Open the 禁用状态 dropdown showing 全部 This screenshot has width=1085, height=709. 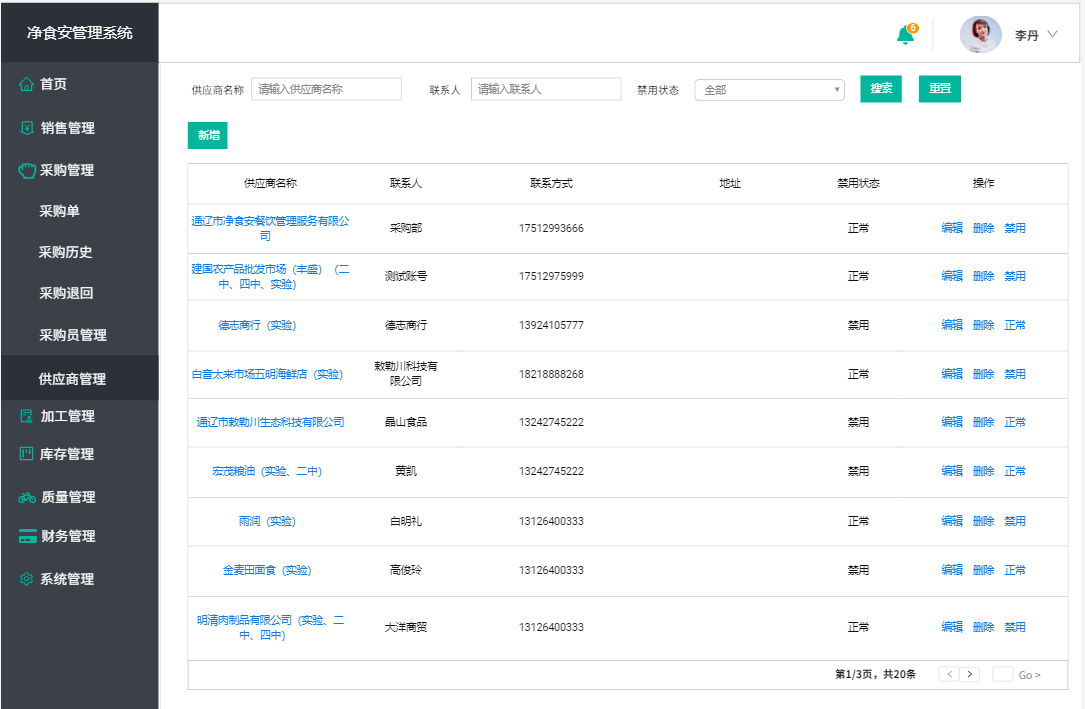coord(769,89)
